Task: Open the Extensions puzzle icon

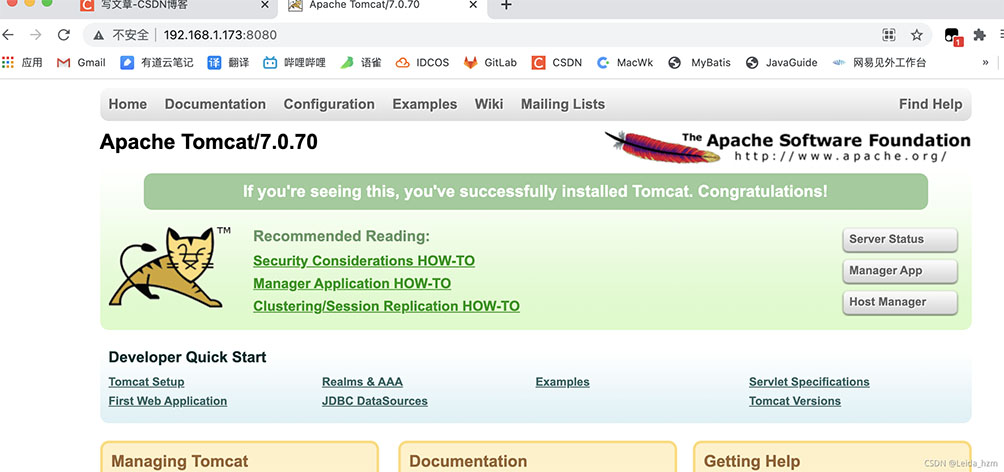Action: click(x=980, y=35)
